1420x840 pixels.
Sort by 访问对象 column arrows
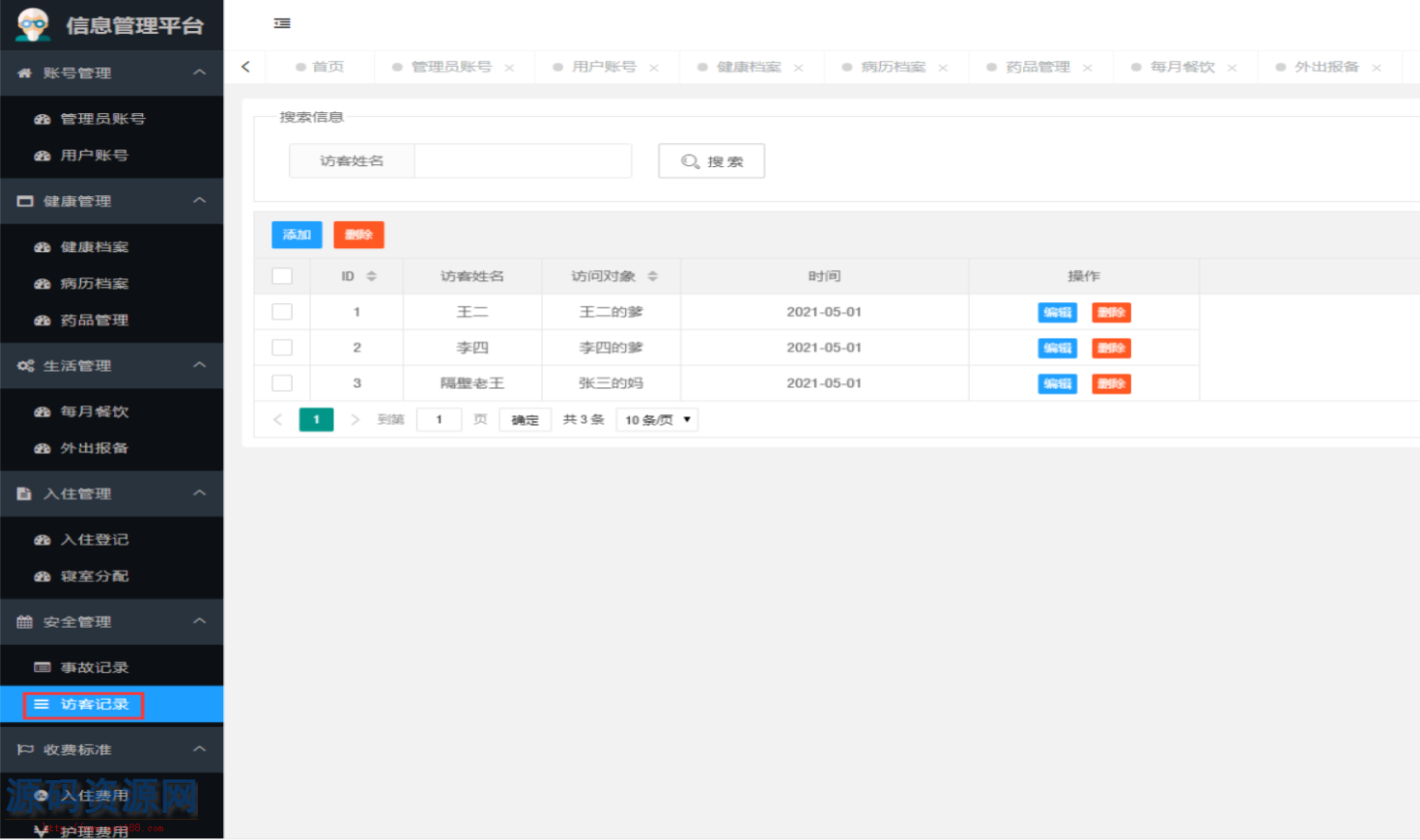pos(653,276)
